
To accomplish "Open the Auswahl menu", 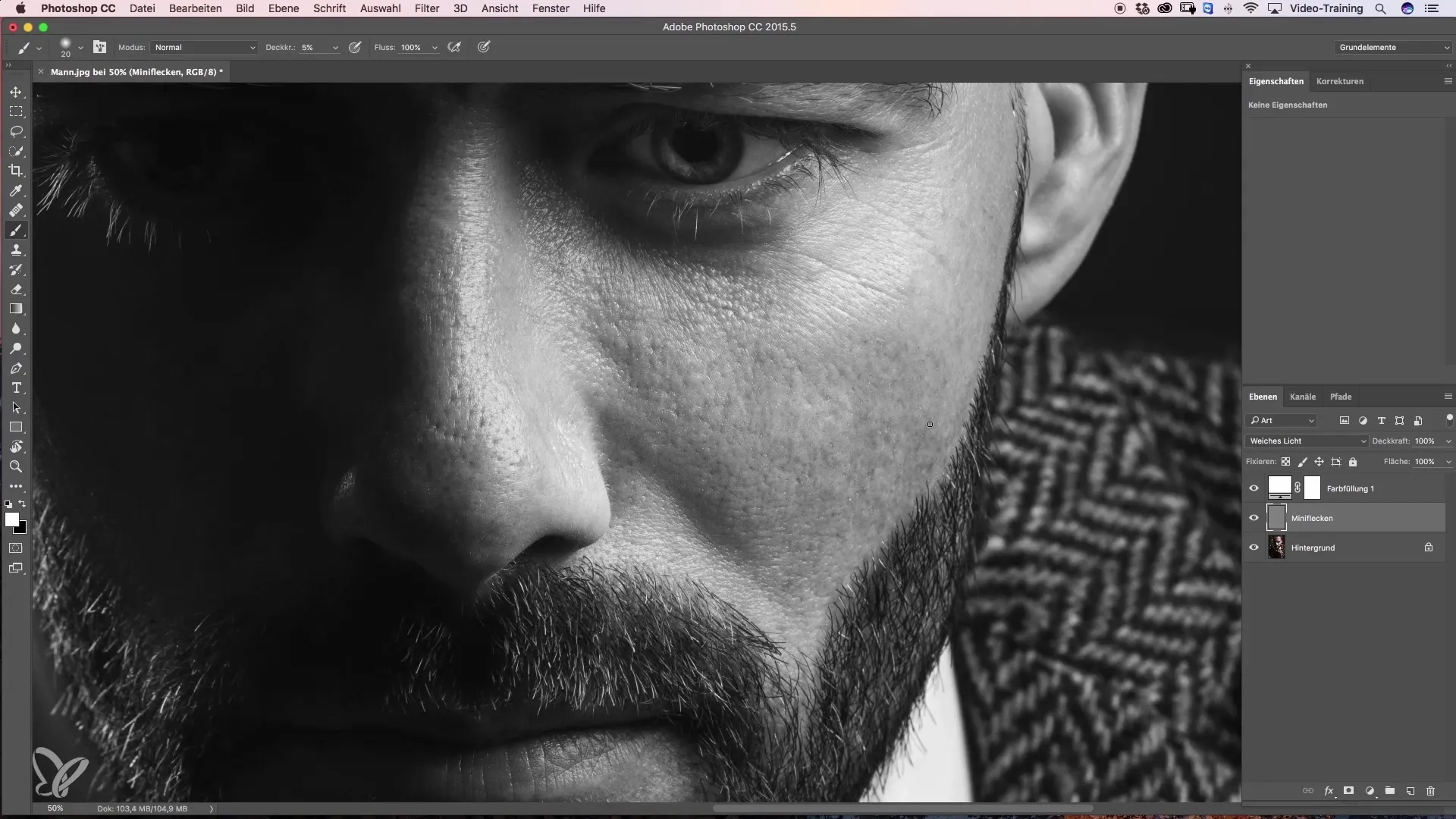I will [380, 8].
